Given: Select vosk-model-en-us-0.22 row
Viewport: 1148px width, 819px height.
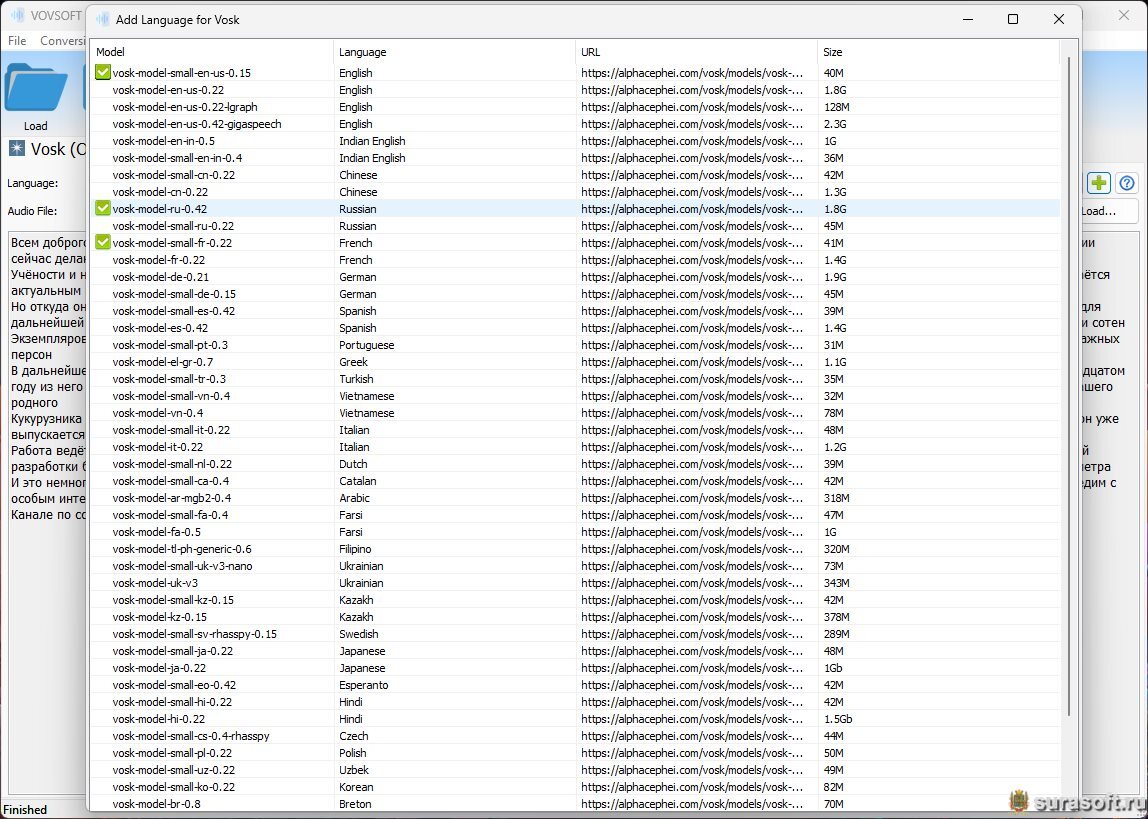Looking at the screenshot, I should 575,90.
